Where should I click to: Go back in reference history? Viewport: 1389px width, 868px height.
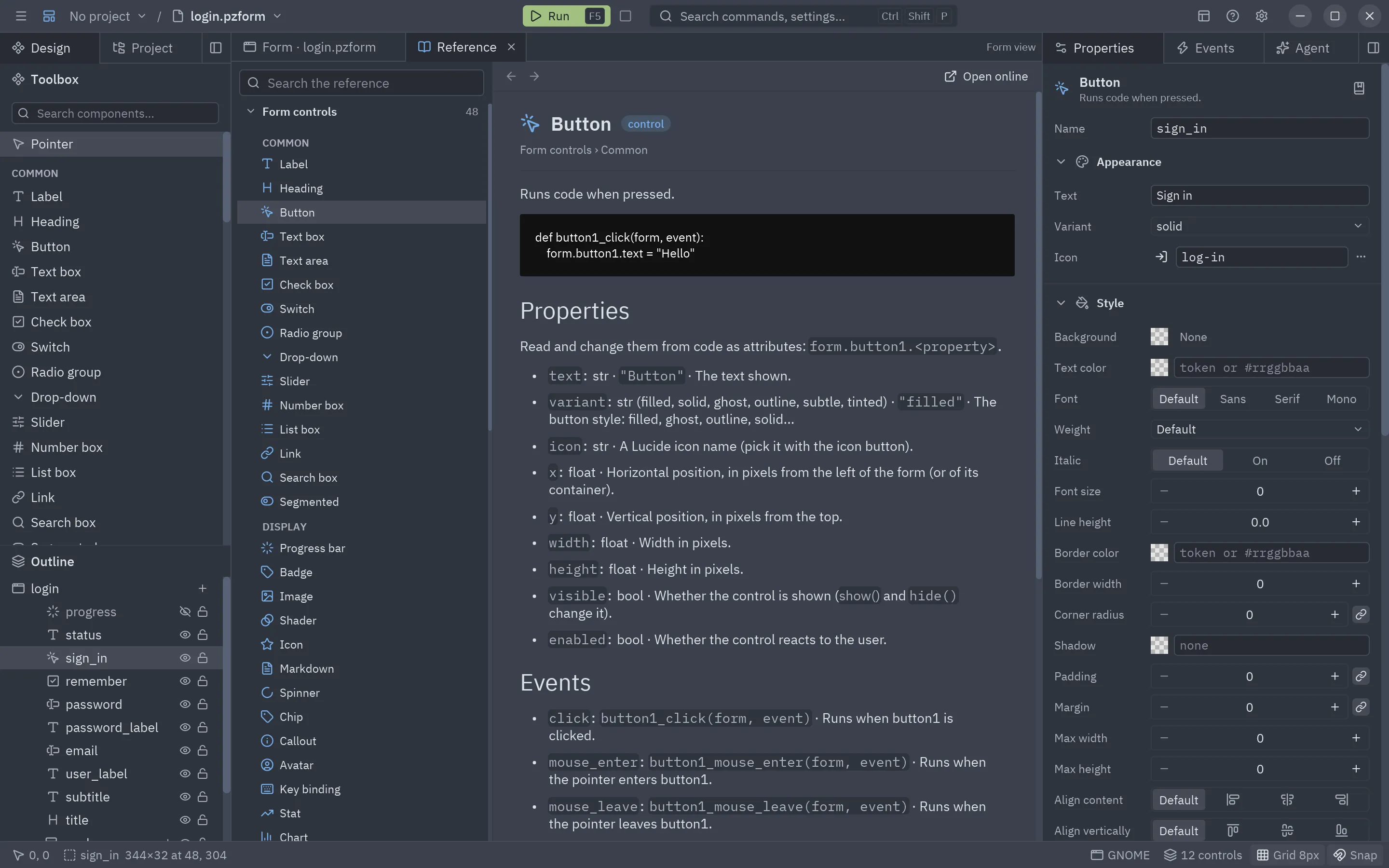511,76
